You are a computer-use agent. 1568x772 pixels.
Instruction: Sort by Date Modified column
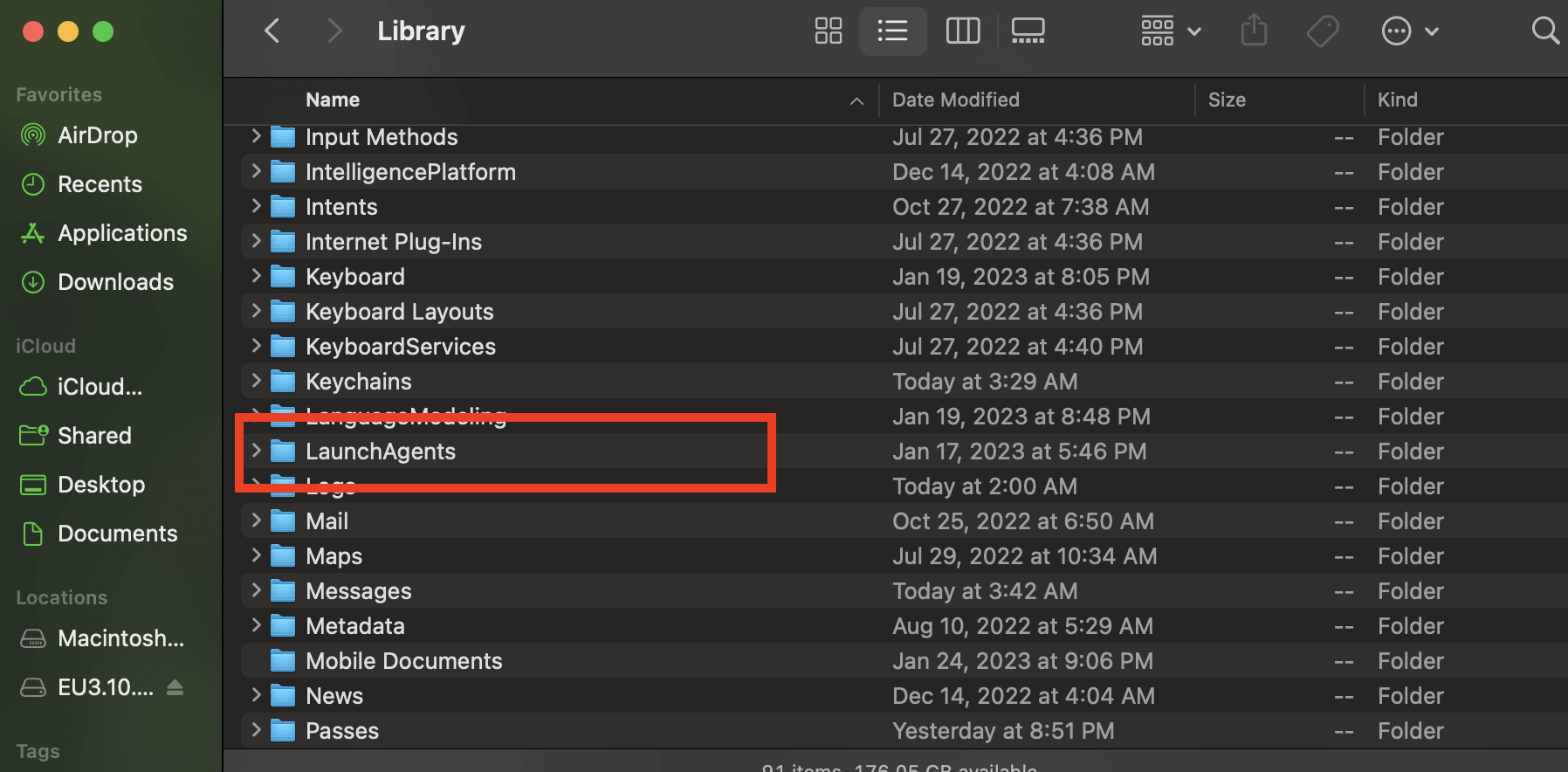[x=955, y=100]
